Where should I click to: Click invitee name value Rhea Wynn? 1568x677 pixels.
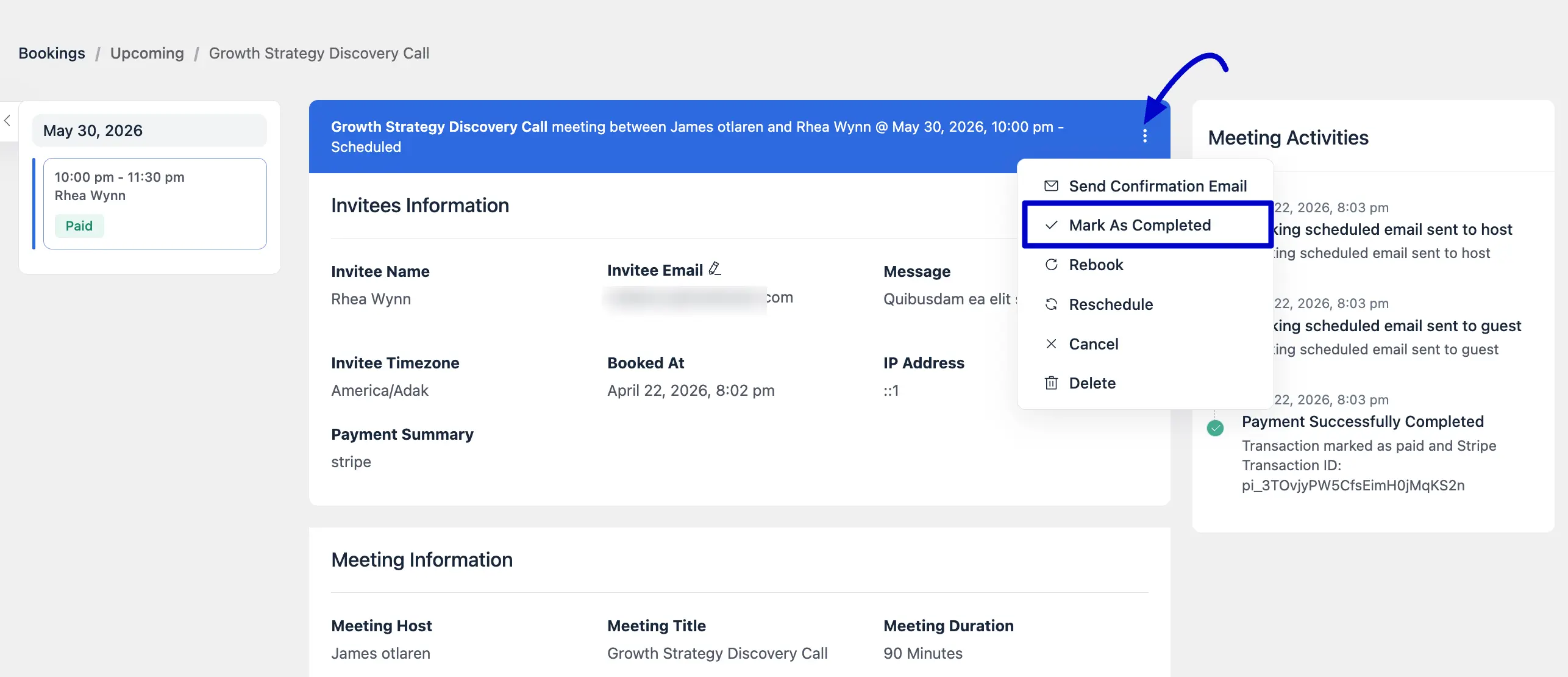point(371,299)
